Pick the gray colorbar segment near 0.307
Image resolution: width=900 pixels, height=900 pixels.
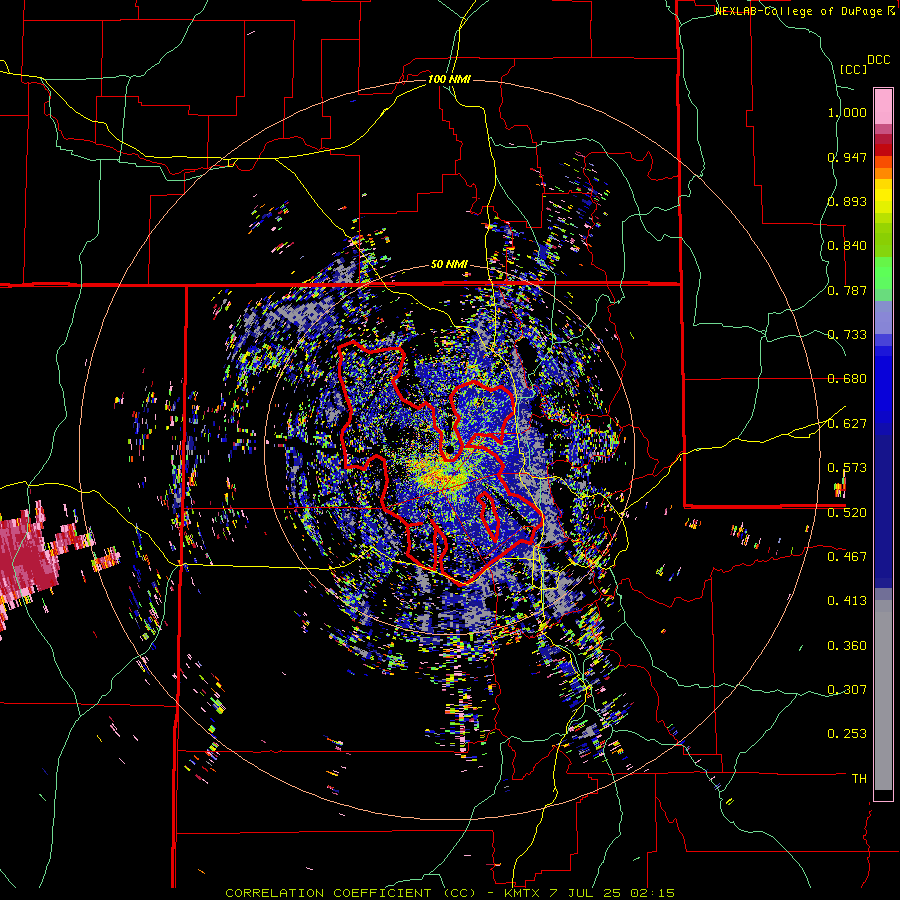click(883, 695)
